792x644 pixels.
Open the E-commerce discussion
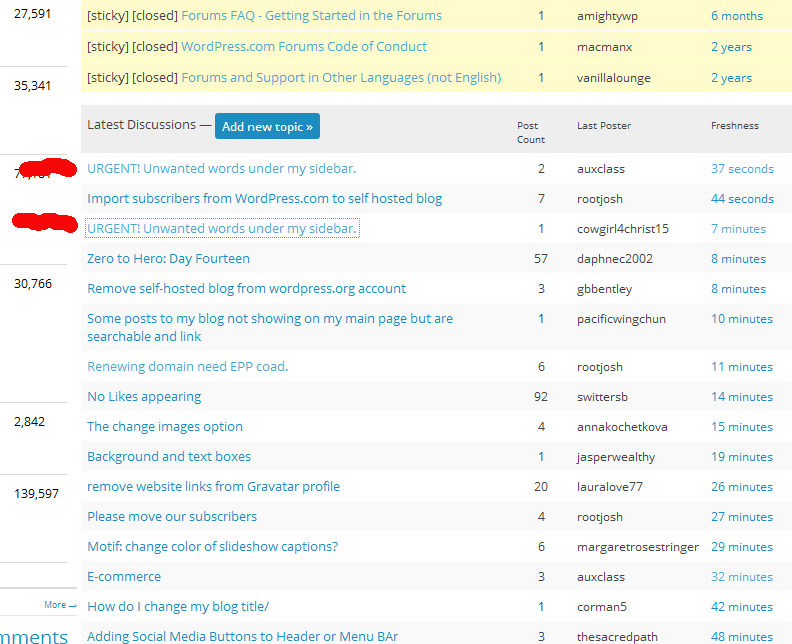(124, 576)
